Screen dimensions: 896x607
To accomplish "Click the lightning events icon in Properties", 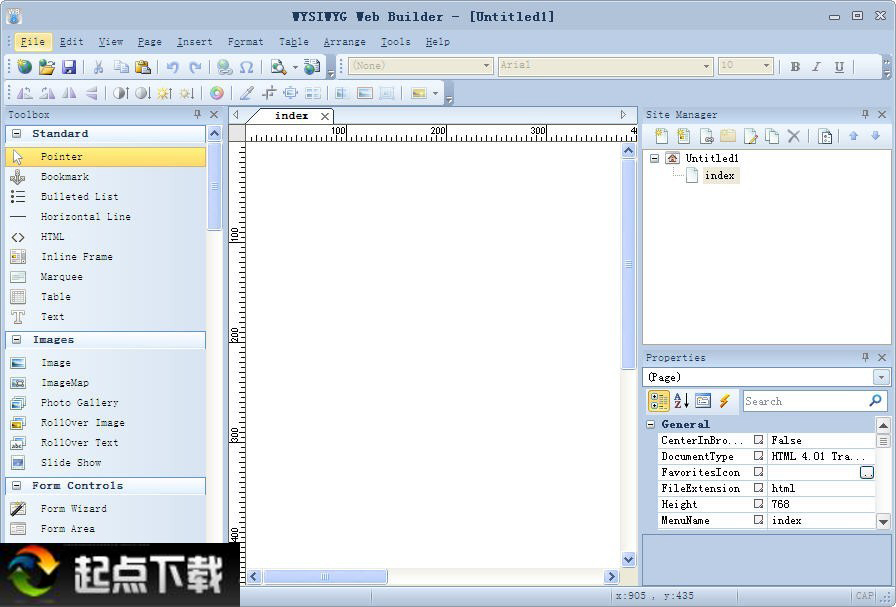I will pos(725,401).
